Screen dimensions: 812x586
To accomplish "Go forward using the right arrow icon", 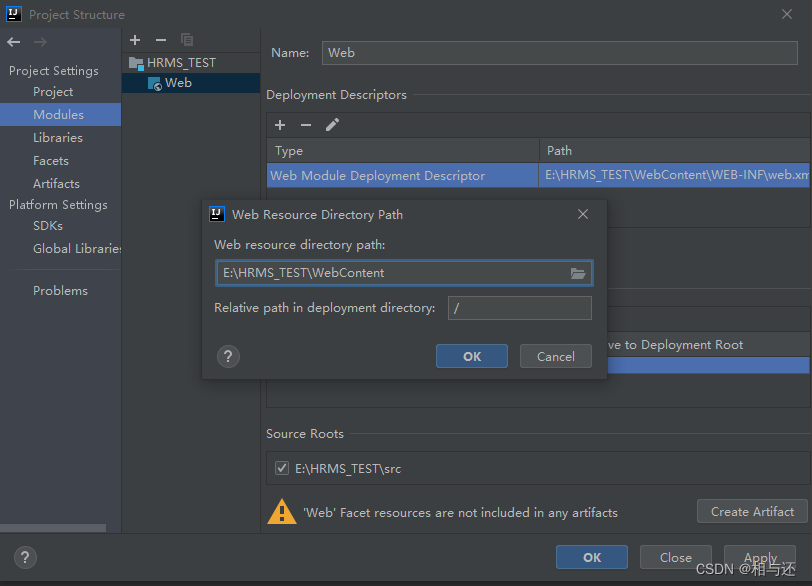I will coord(40,42).
